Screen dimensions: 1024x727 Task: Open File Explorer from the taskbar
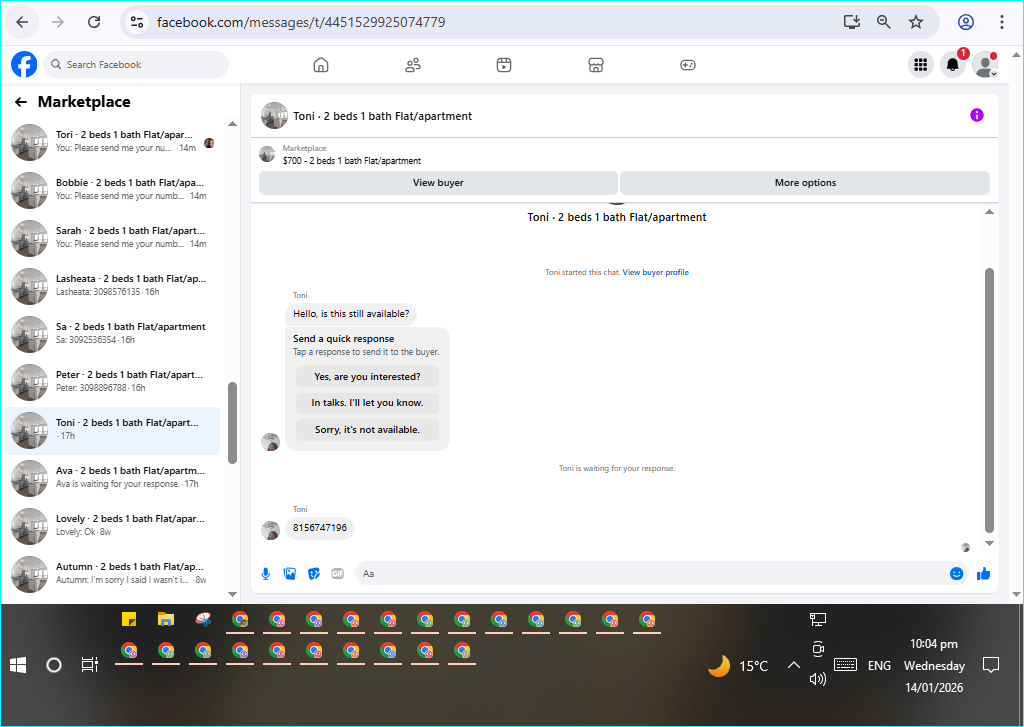166,619
